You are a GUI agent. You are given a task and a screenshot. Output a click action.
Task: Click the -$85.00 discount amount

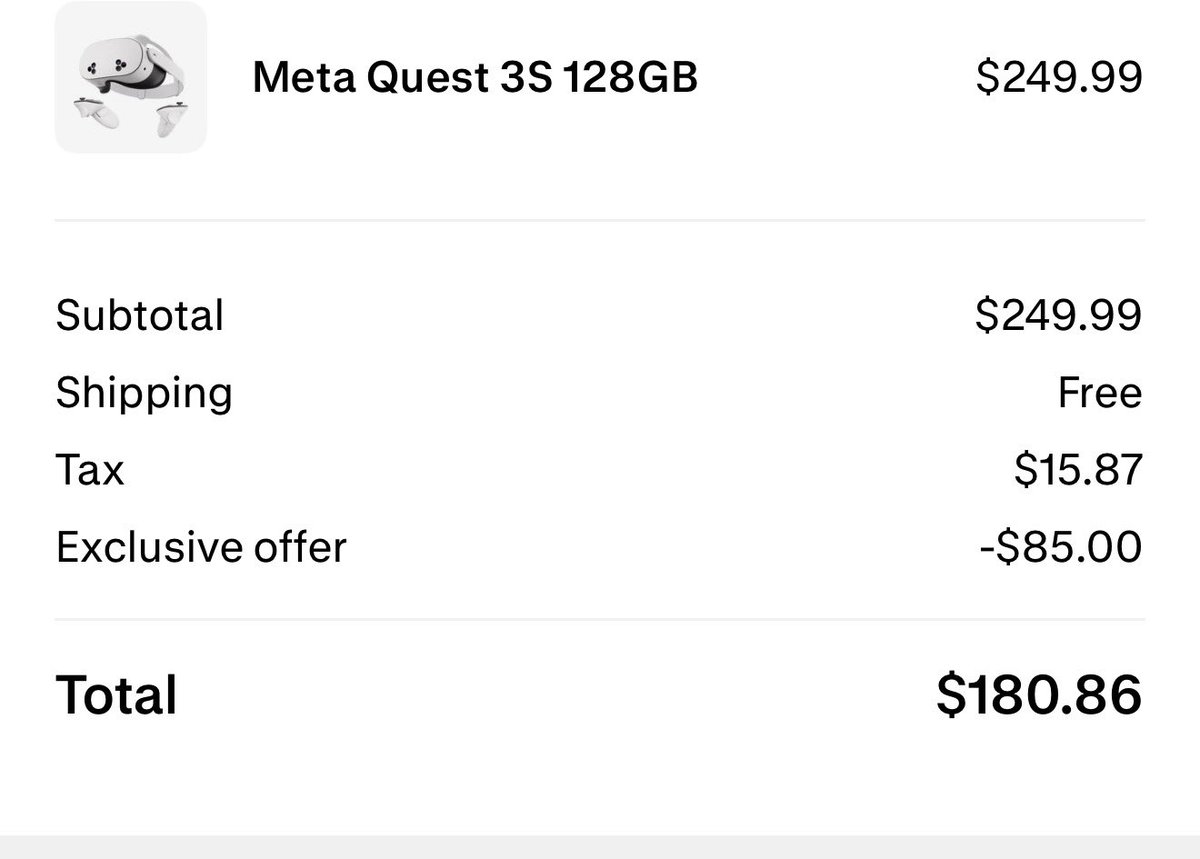coord(1062,547)
